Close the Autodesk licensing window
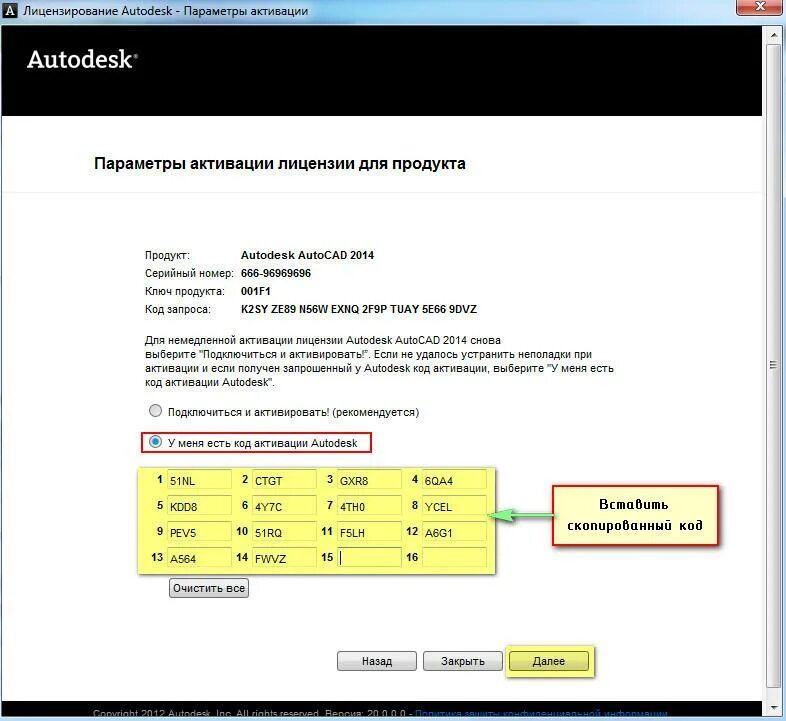786x721 pixels. pyautogui.click(x=760, y=7)
